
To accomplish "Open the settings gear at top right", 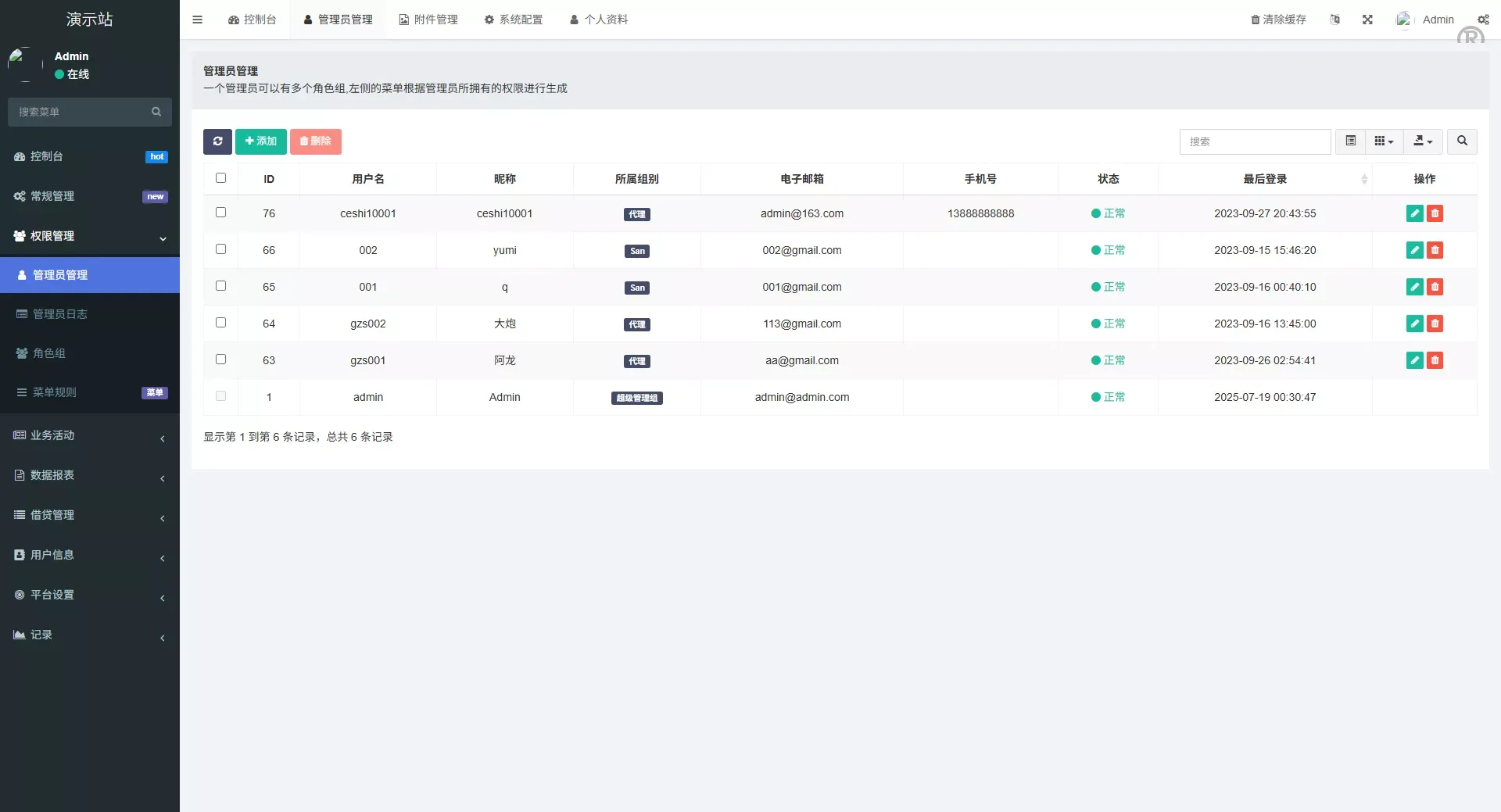I will point(1484,20).
